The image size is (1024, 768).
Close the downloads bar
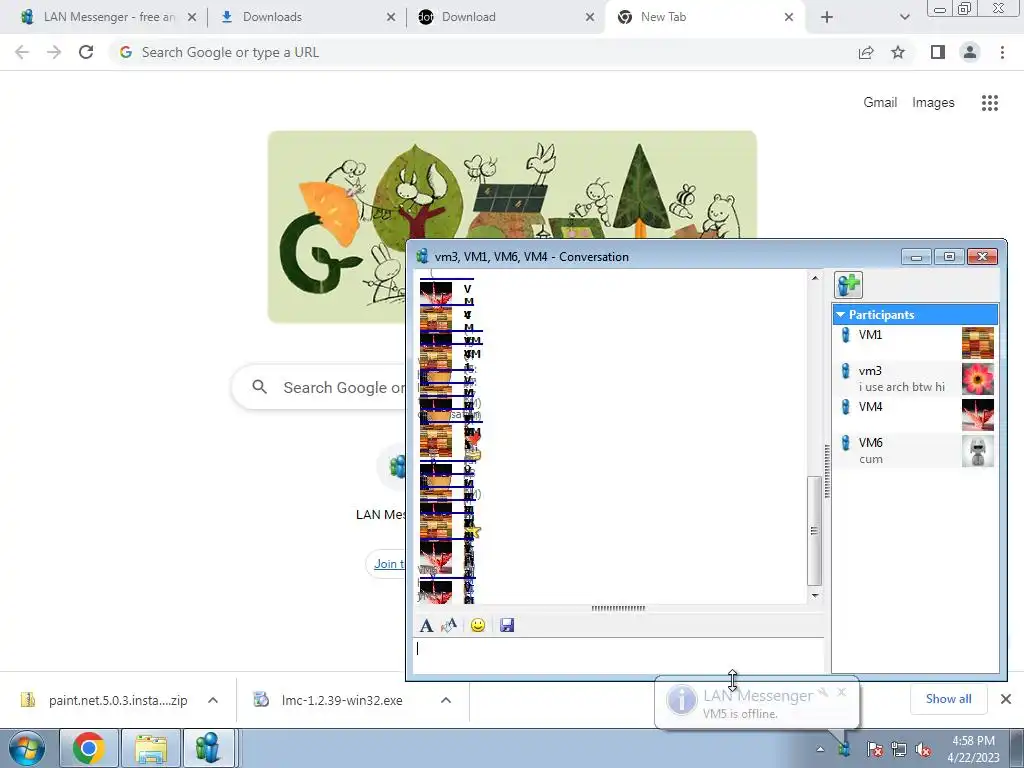(1006, 699)
